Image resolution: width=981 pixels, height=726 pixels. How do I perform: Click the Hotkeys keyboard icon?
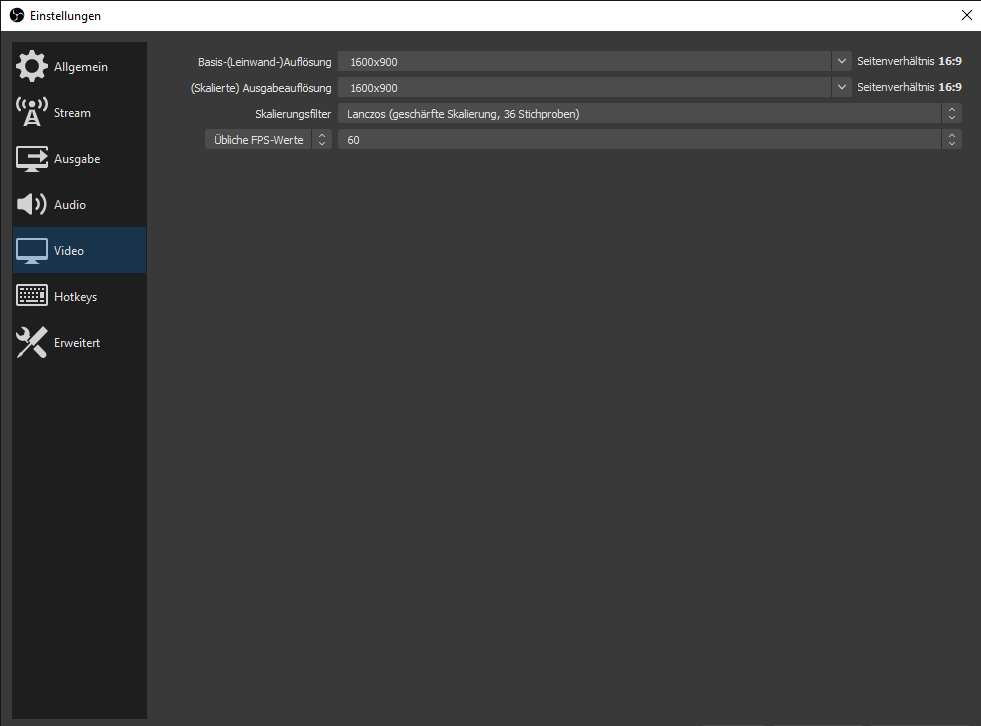32,297
